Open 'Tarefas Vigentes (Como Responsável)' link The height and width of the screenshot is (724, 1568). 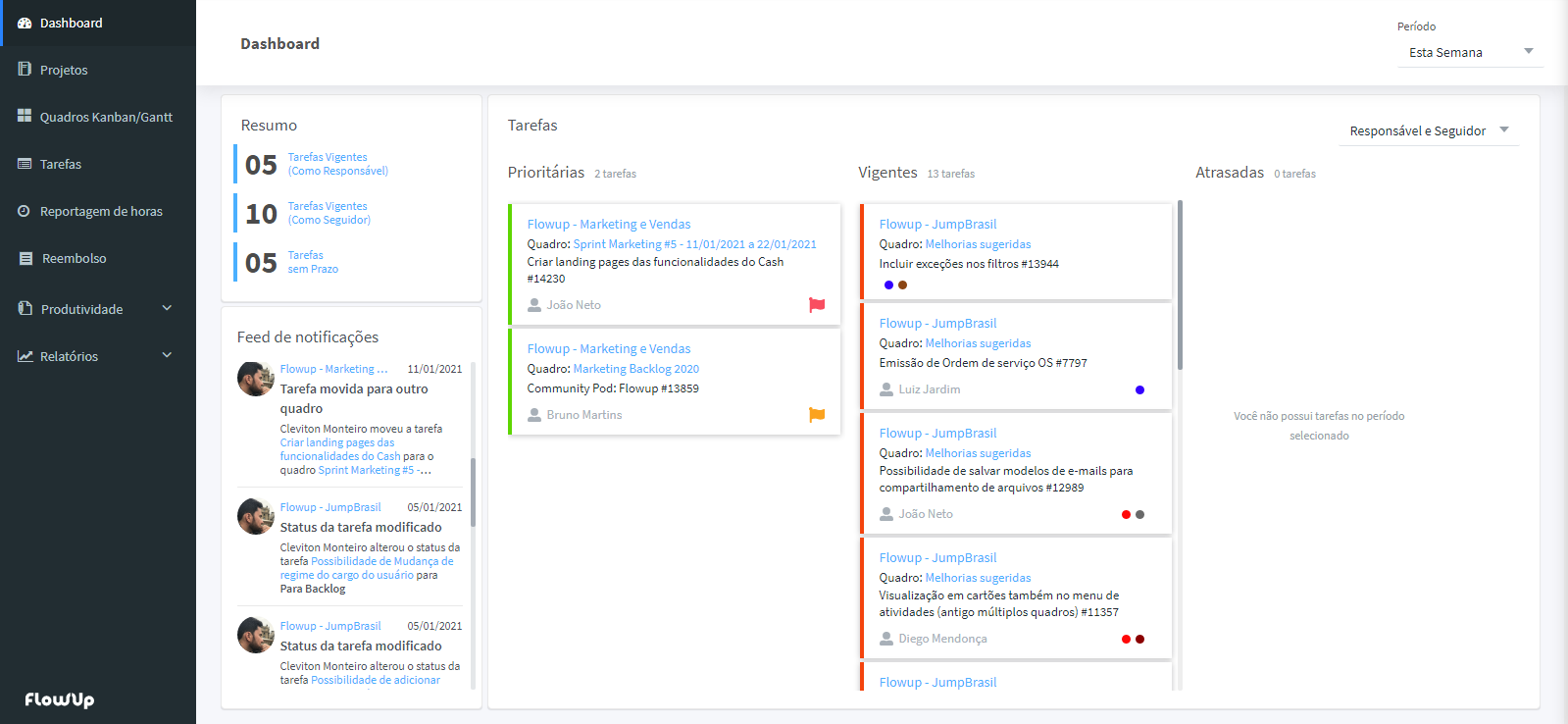[337, 164]
